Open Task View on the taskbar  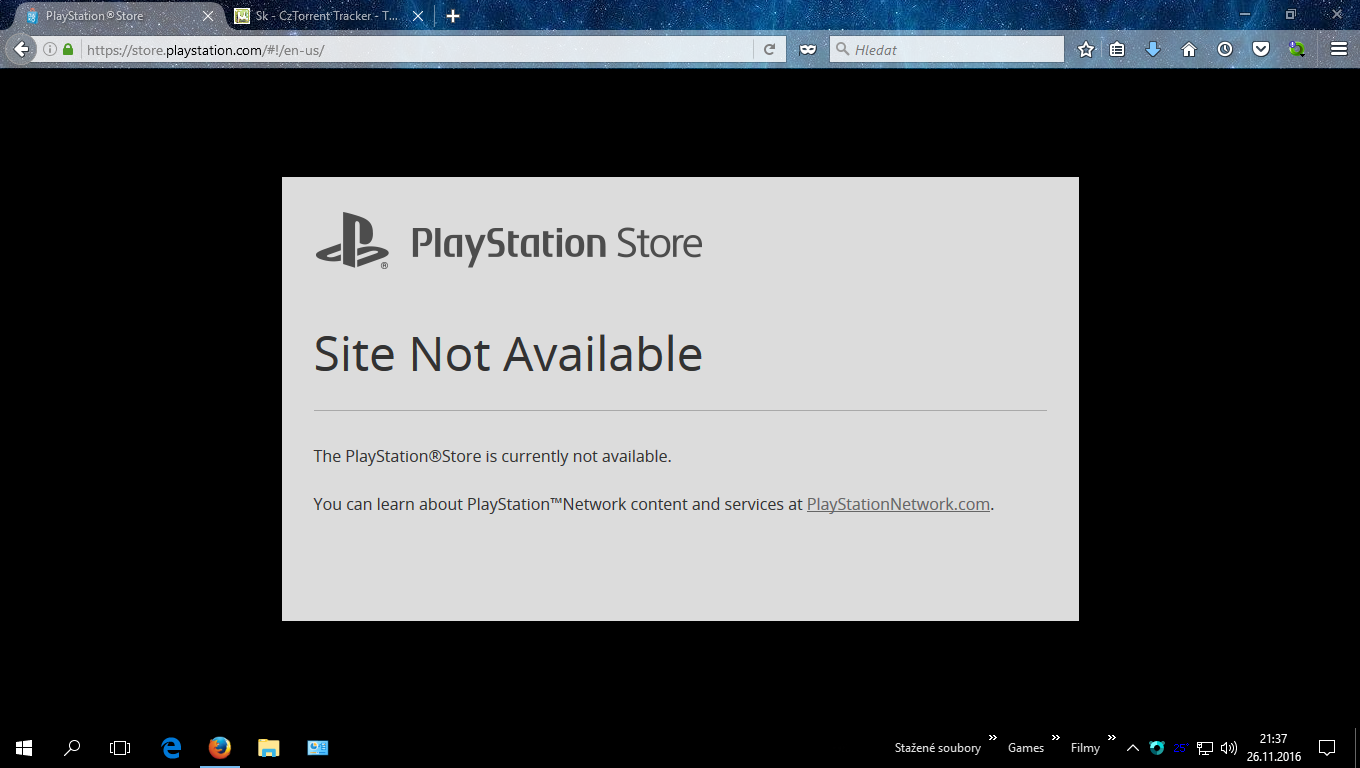click(120, 747)
